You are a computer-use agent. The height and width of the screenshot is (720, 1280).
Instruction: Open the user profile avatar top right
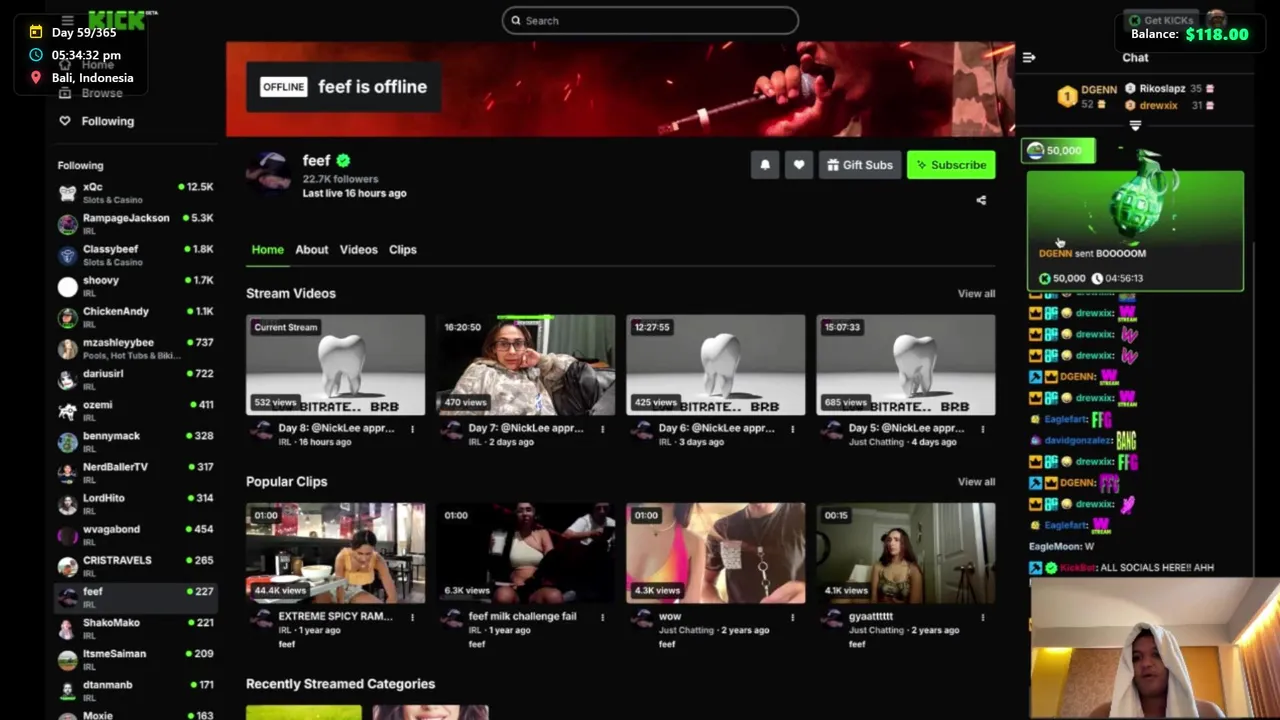pyautogui.click(x=1216, y=20)
